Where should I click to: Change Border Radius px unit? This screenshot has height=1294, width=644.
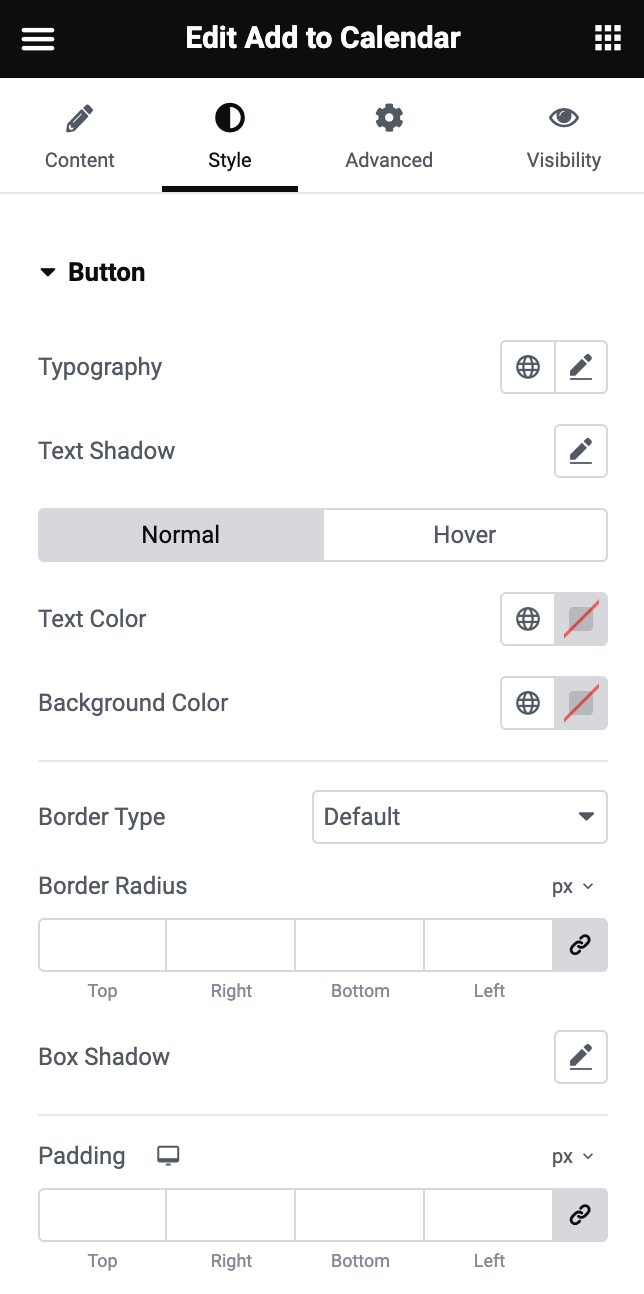click(573, 887)
